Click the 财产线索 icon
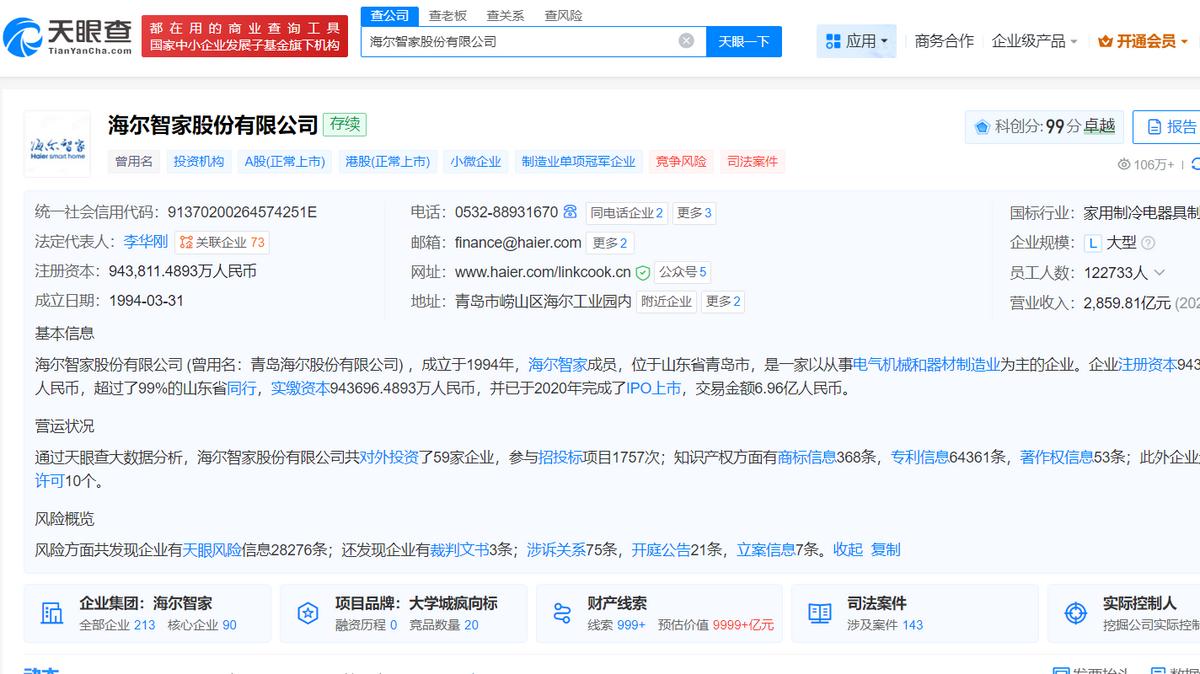The height and width of the screenshot is (674, 1200). (x=562, y=613)
